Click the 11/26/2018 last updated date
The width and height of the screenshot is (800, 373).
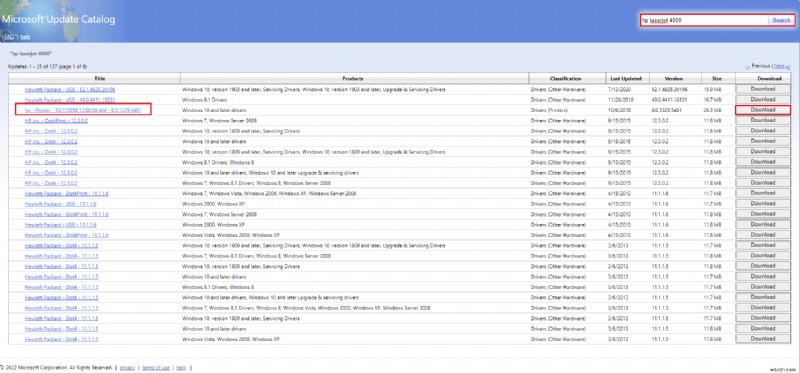pos(619,100)
